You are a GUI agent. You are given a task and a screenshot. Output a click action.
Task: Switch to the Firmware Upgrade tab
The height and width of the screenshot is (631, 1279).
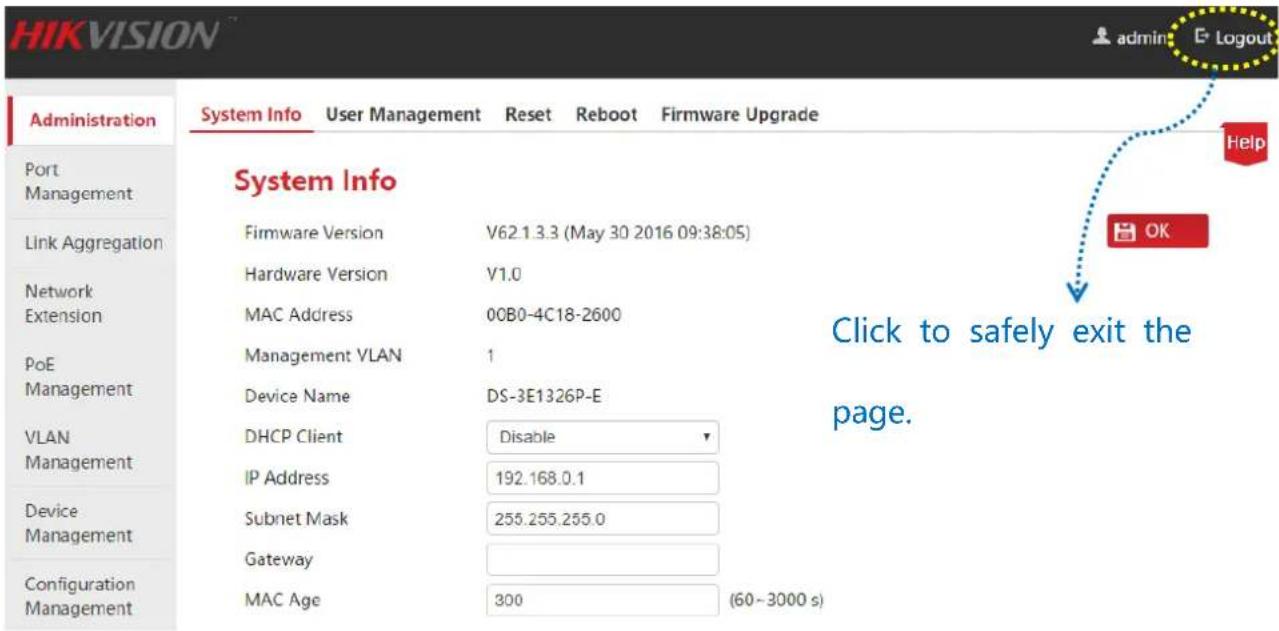click(739, 114)
